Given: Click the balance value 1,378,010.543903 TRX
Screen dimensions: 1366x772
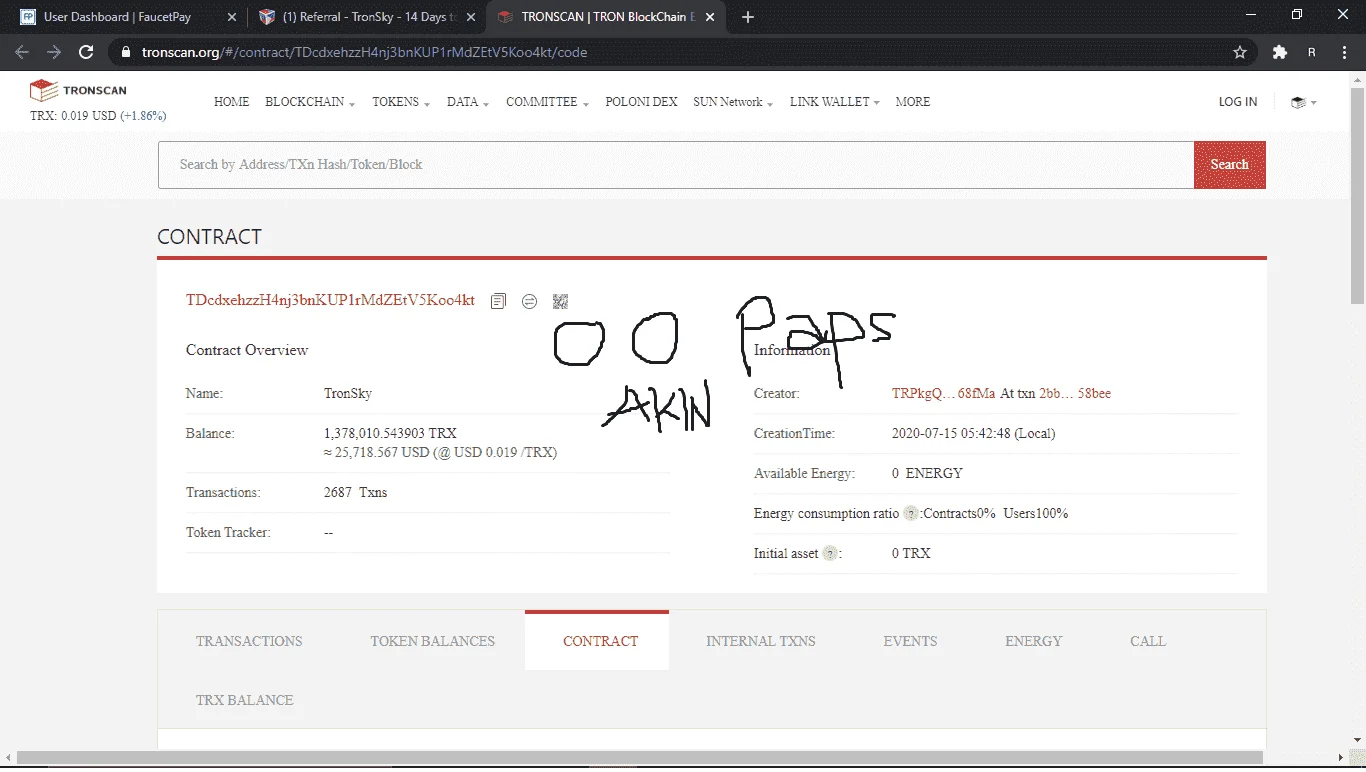Looking at the screenshot, I should pyautogui.click(x=390, y=434).
